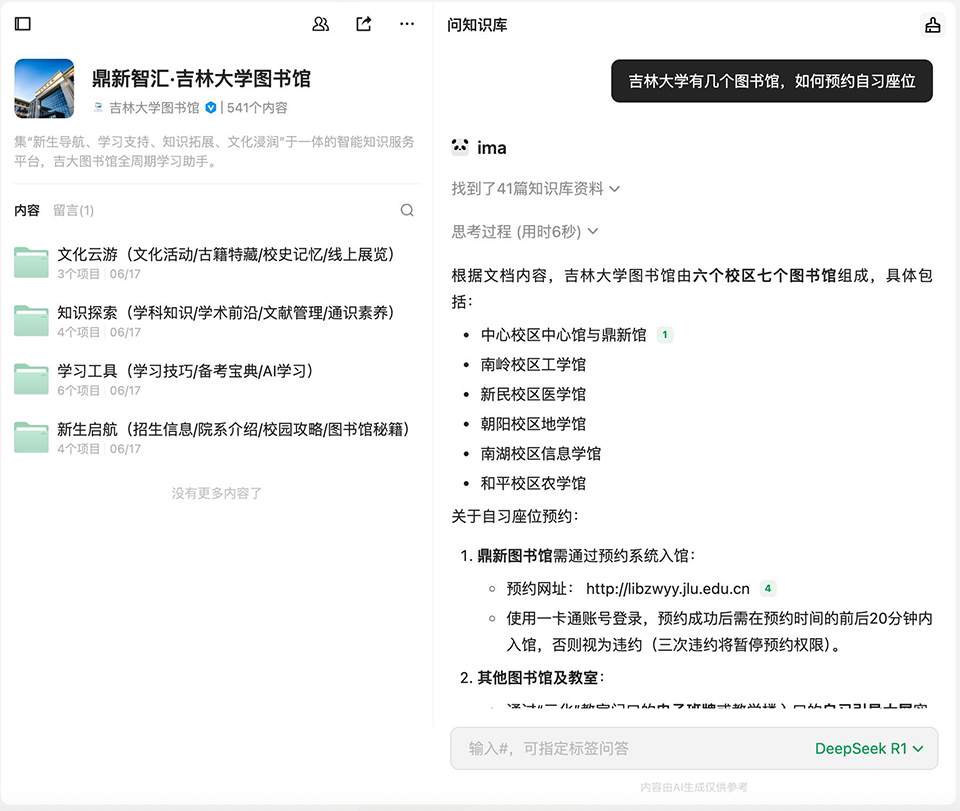Screen dimensions: 960x811
Task: Open the 知识探索 folder
Action: click(225, 313)
